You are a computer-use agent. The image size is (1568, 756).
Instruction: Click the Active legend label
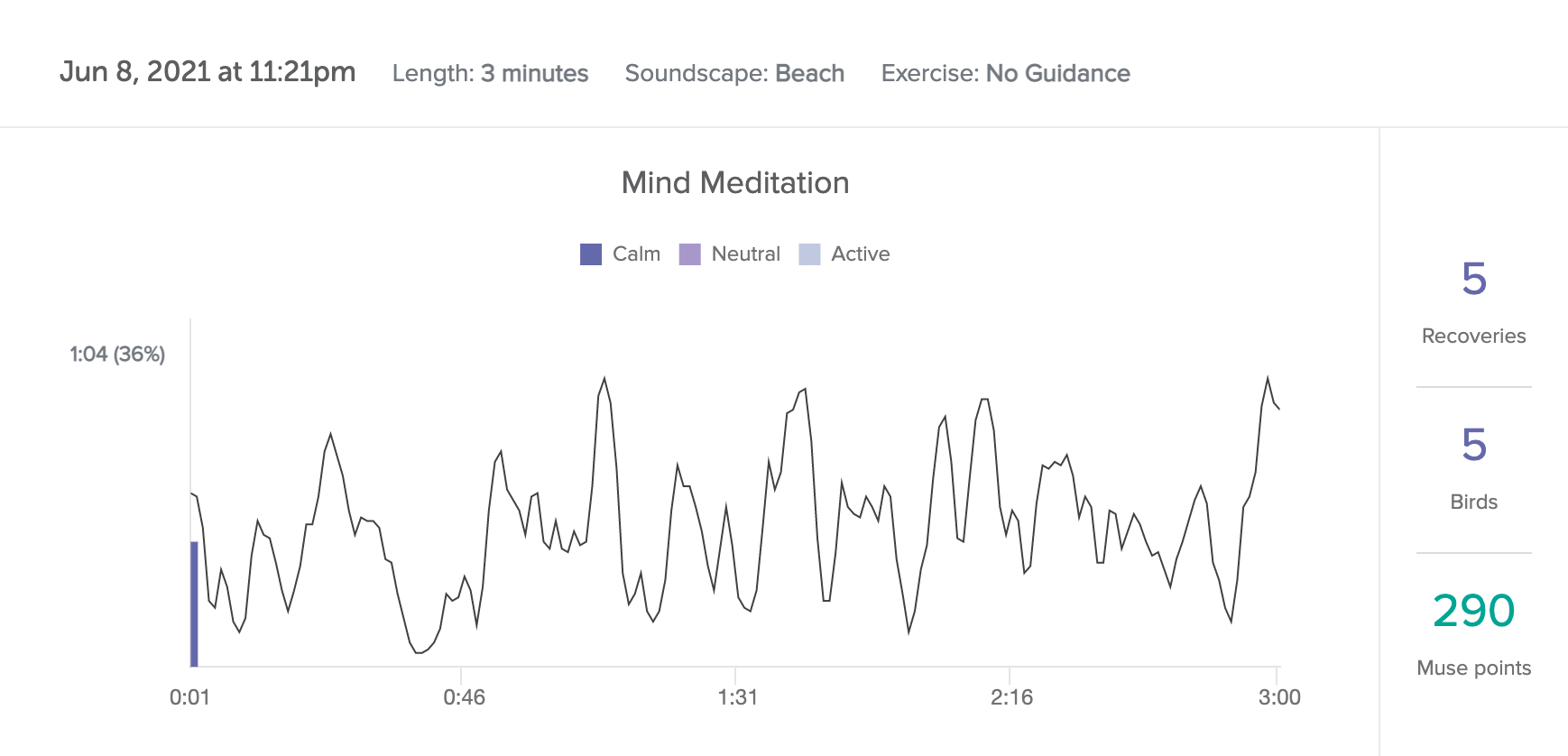click(x=860, y=254)
